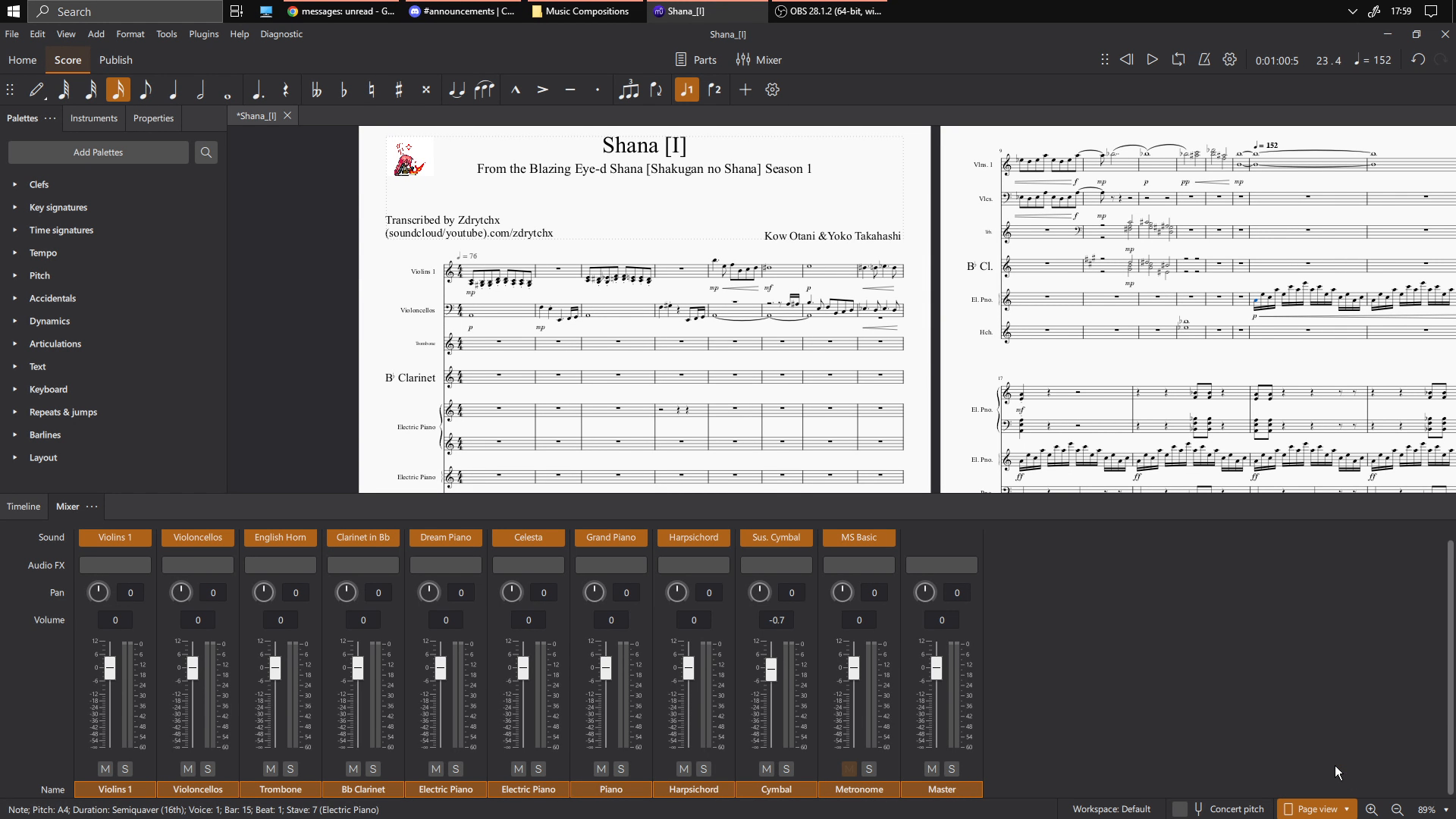The image size is (1456, 819).
Task: Toggle loop playback
Action: click(1178, 60)
